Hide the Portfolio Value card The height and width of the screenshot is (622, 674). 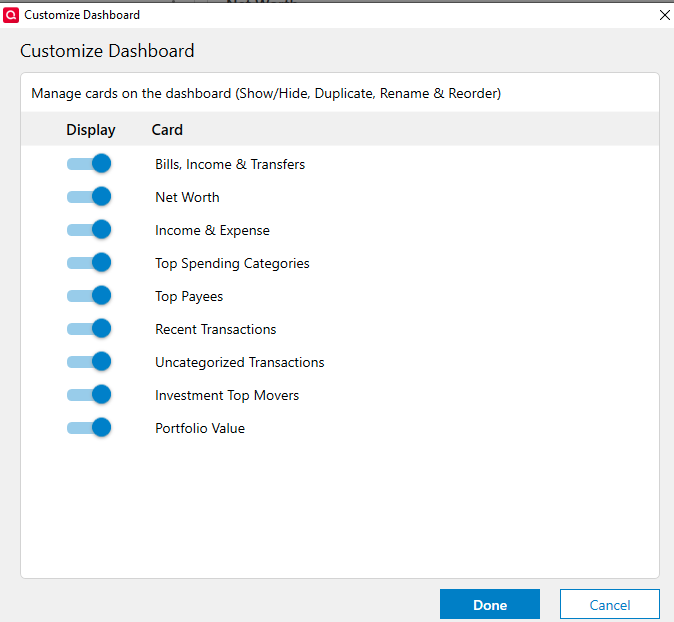[89, 428]
